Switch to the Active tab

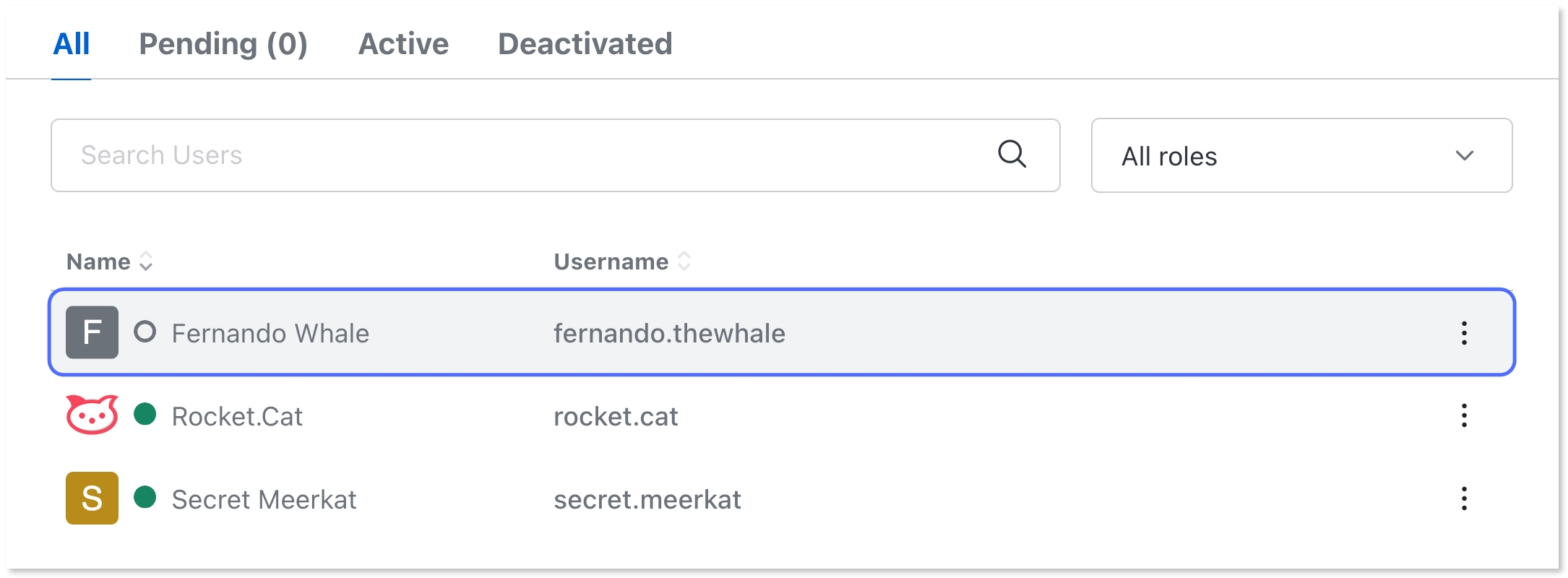point(403,44)
